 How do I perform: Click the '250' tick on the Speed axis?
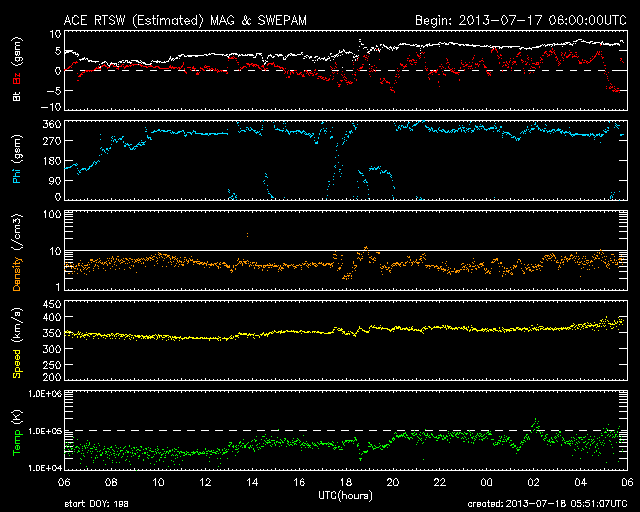pyautogui.click(x=52, y=365)
